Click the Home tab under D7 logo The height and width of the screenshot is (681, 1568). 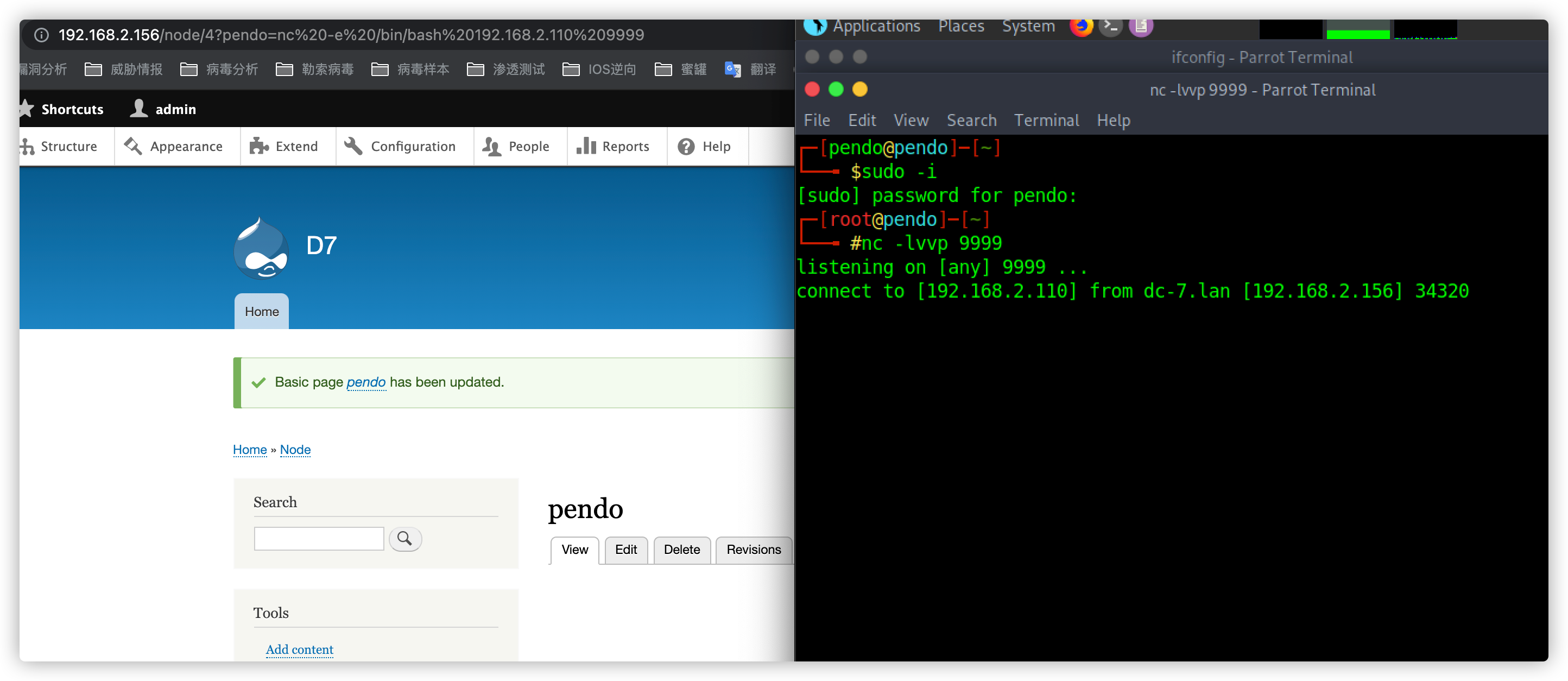coord(262,312)
